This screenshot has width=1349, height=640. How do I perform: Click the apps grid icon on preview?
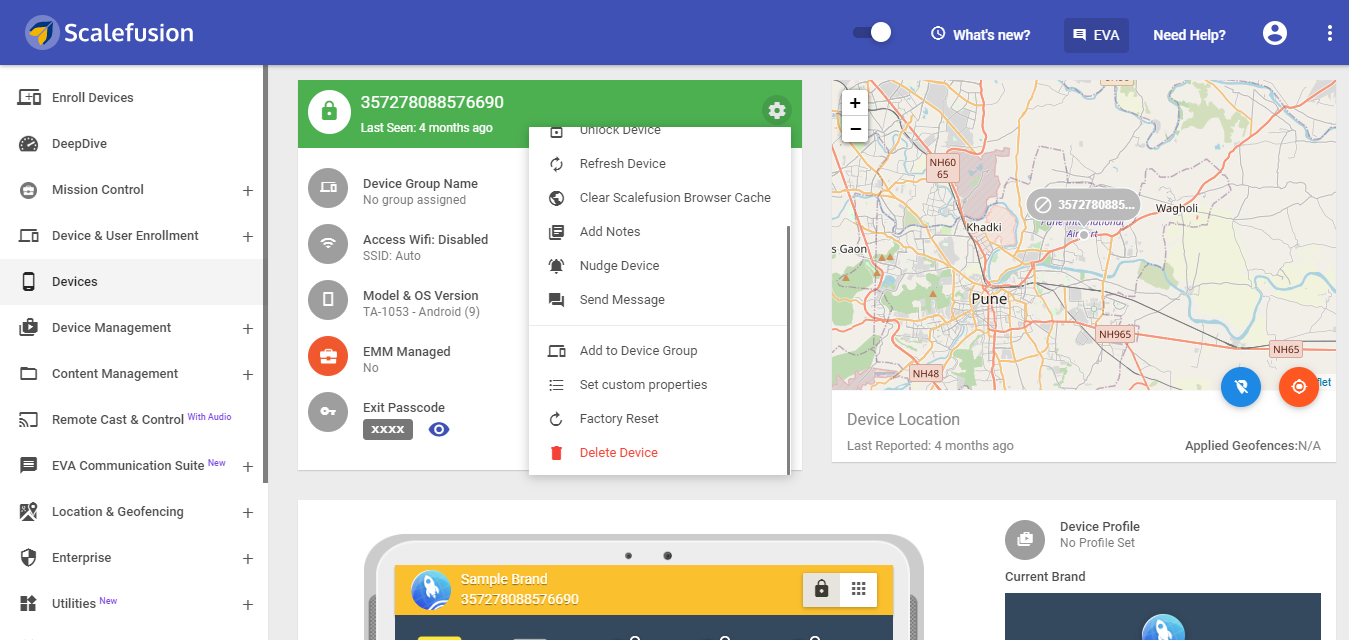pyautogui.click(x=858, y=589)
